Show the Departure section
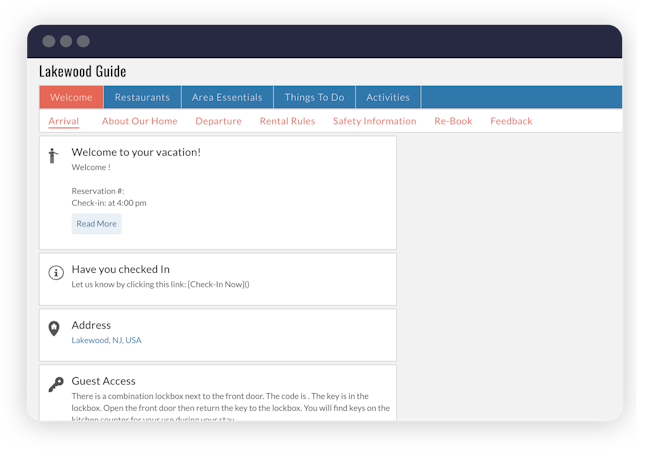This screenshot has height=450, width=649. (219, 121)
